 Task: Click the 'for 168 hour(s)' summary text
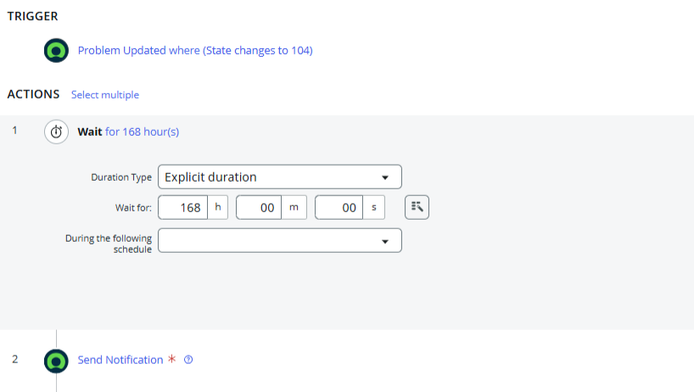click(x=142, y=132)
